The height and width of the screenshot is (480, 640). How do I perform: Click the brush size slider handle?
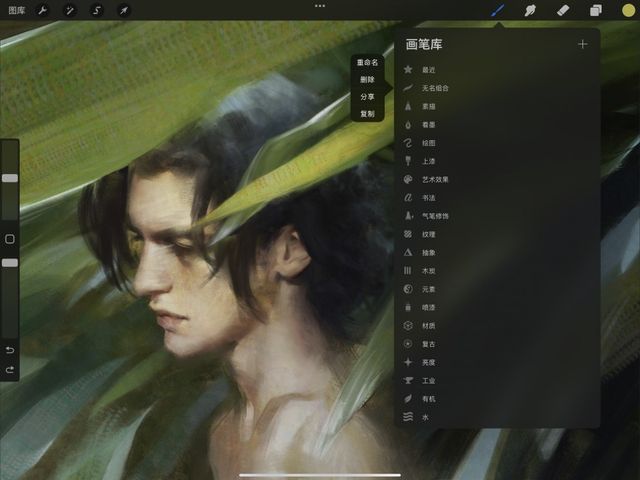click(10, 178)
